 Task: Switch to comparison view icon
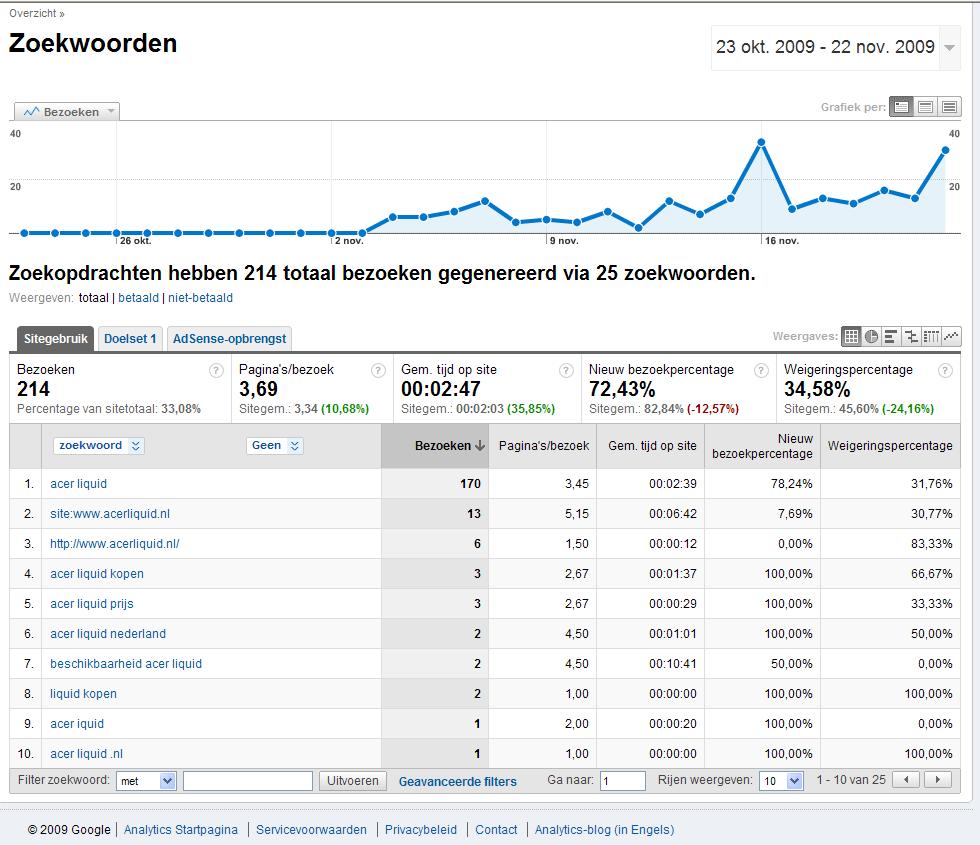(x=911, y=336)
